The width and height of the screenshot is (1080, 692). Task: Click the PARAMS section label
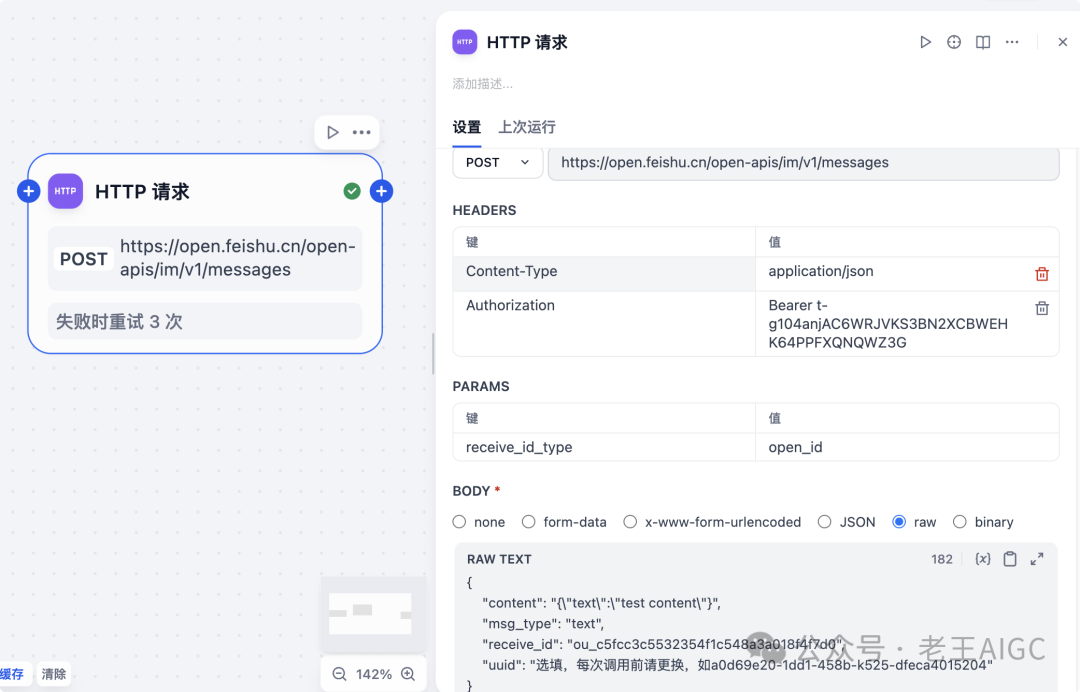[481, 386]
